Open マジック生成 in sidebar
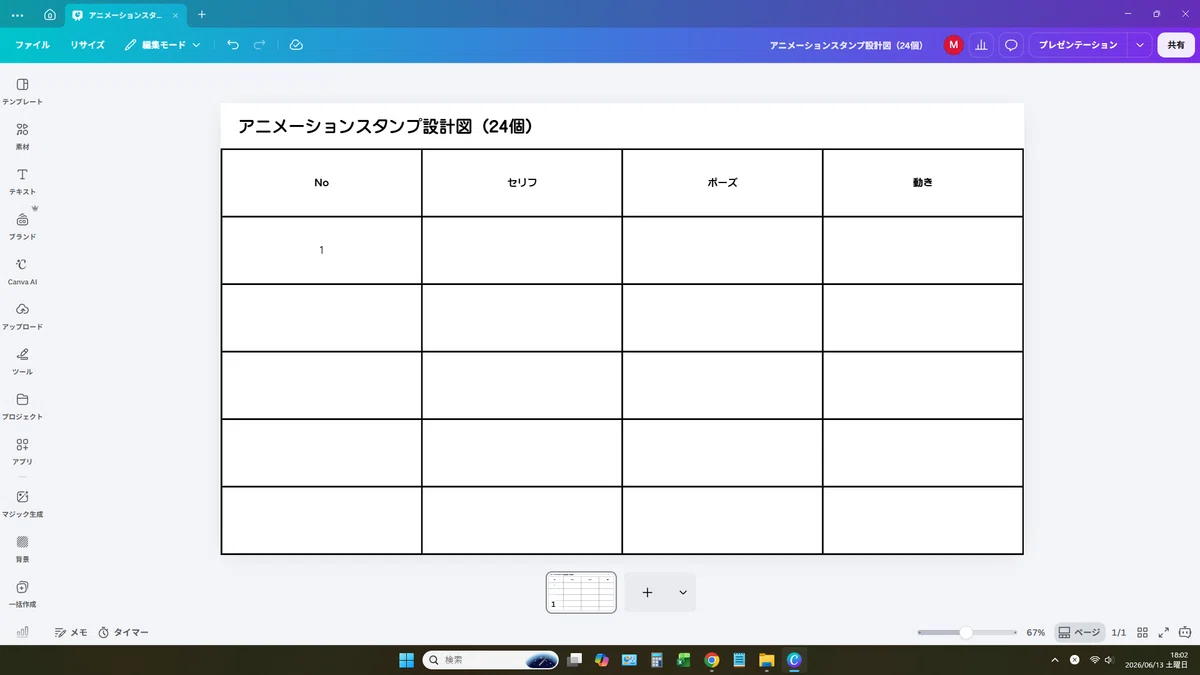This screenshot has width=1200, height=675. click(22, 503)
